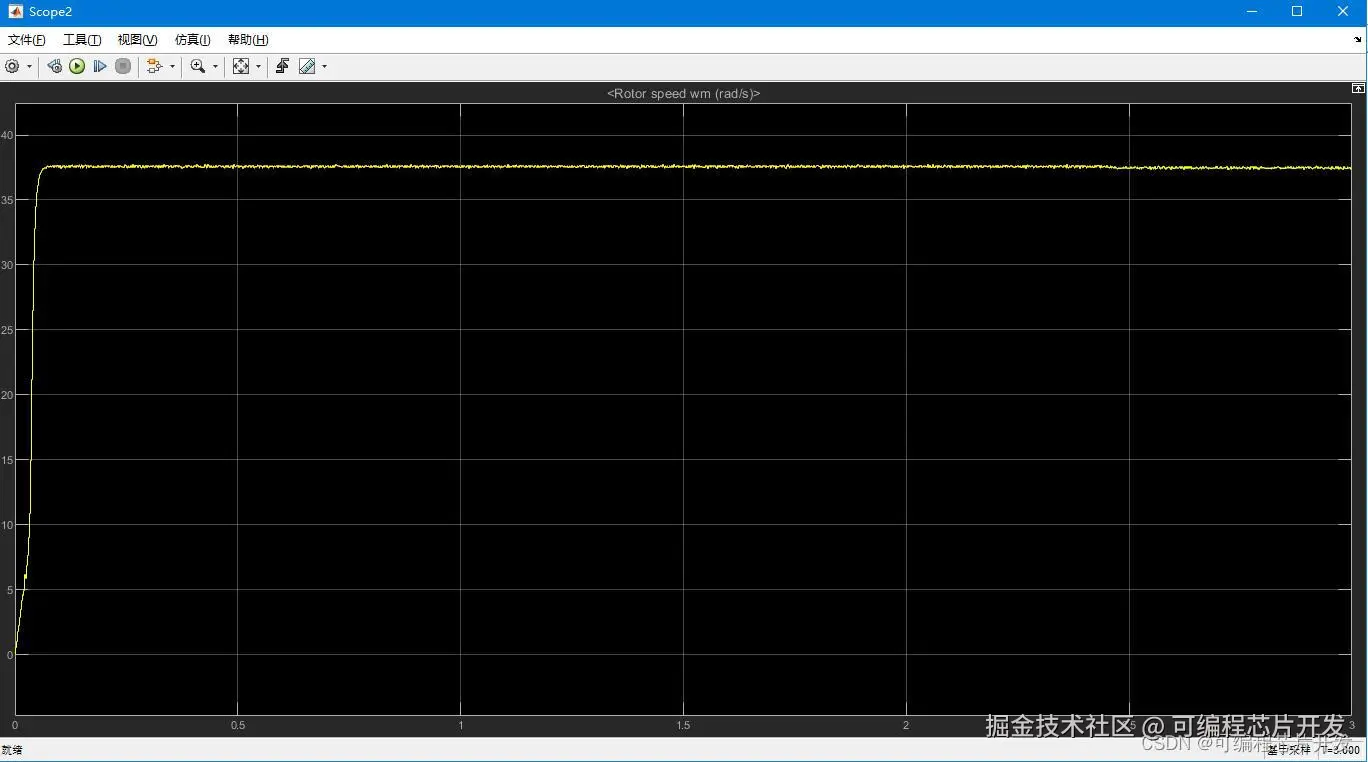Click the y-axis label 10
1368x762 pixels.
point(7,525)
